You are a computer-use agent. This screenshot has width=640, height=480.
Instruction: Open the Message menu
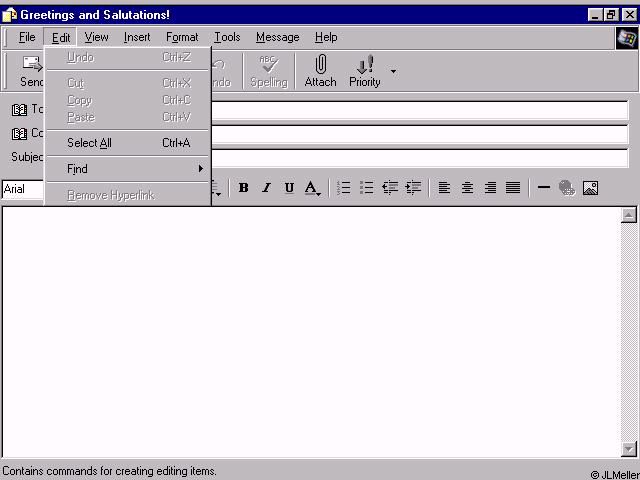278,37
